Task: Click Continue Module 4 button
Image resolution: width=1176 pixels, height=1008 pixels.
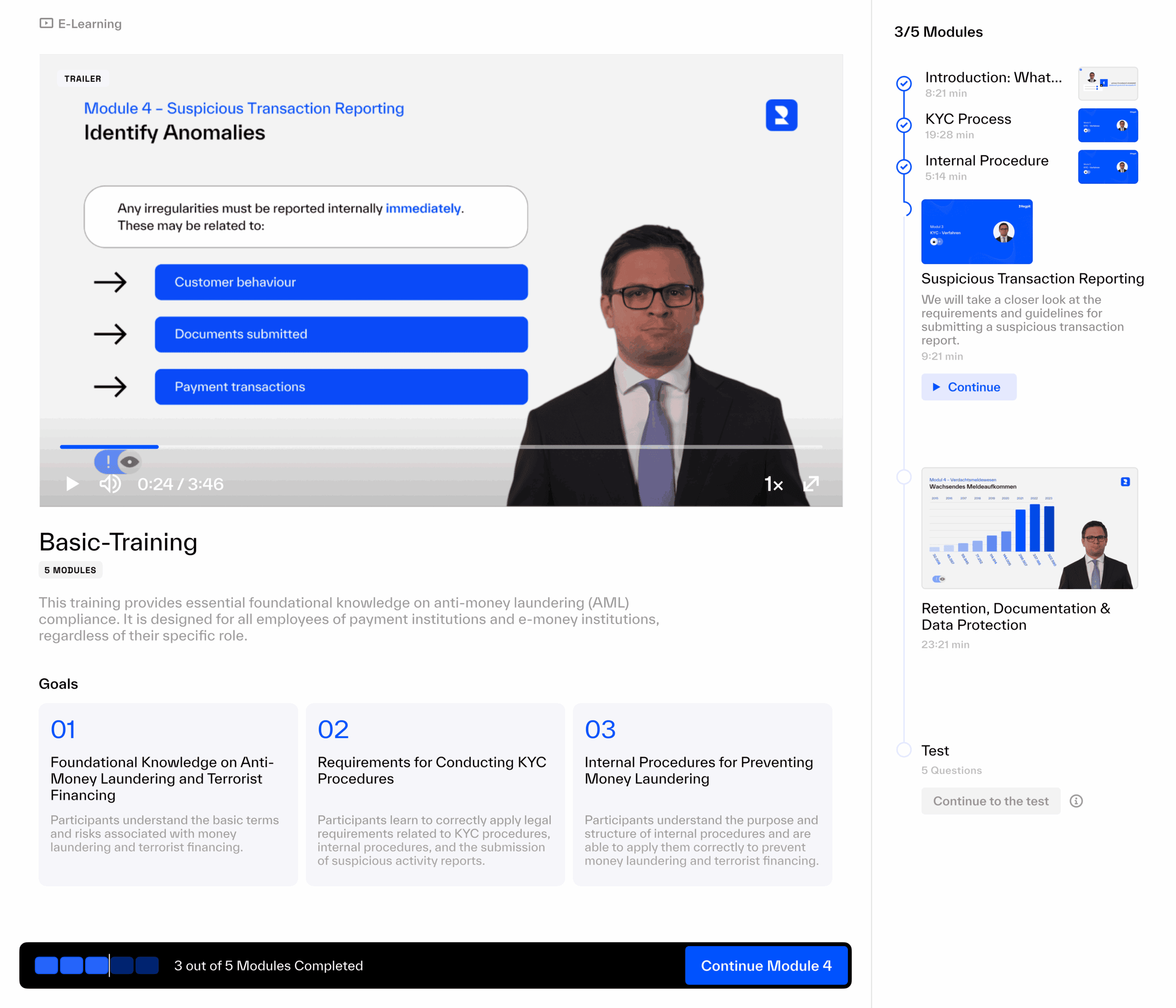Action: pos(766,965)
